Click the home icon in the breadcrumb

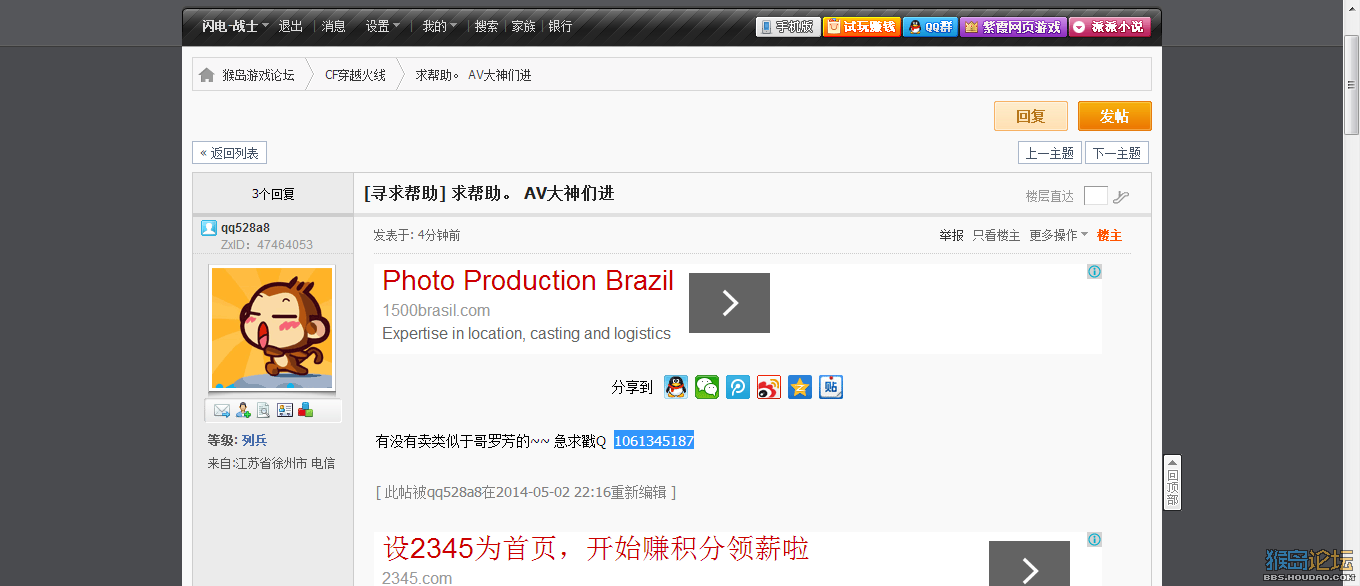(x=207, y=75)
